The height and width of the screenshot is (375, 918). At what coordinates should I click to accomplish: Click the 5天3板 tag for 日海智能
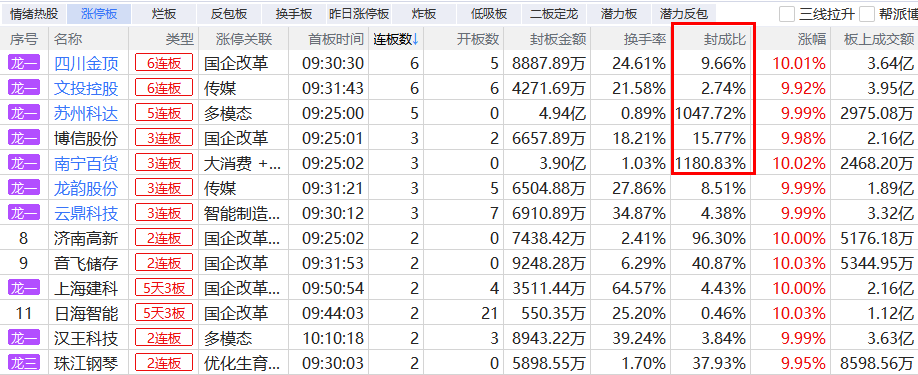(164, 313)
